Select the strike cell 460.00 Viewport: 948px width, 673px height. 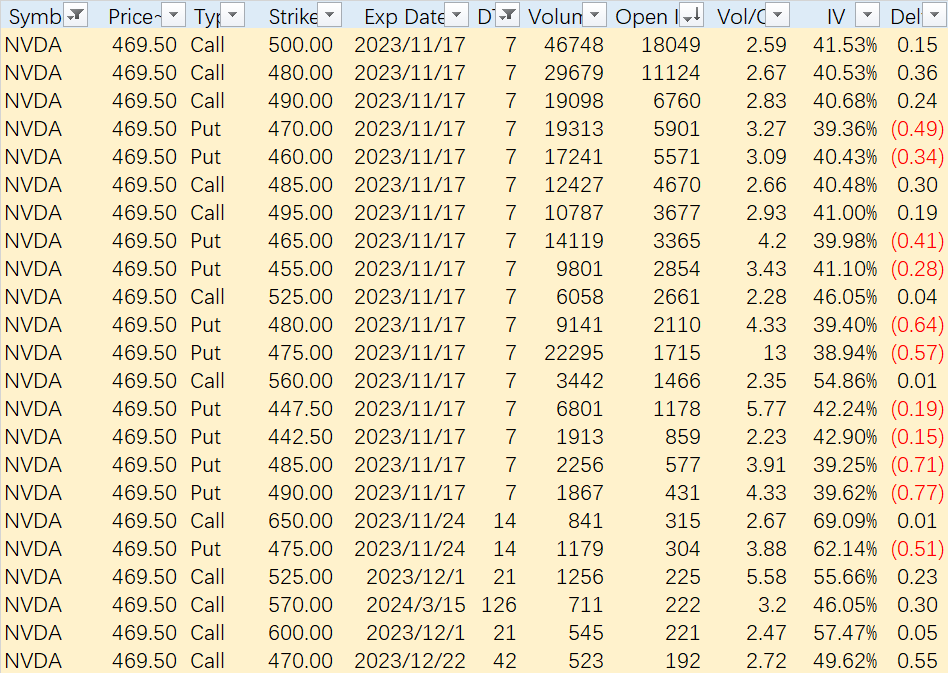coord(300,157)
